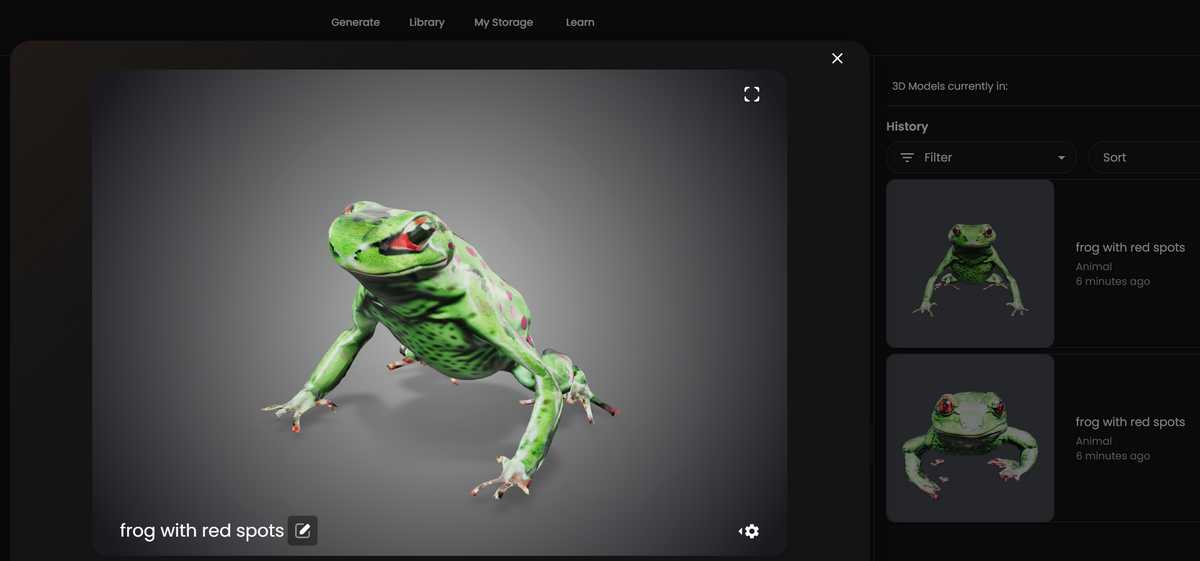Open the viewer settings gear icon
The image size is (1200, 561).
pos(749,531)
